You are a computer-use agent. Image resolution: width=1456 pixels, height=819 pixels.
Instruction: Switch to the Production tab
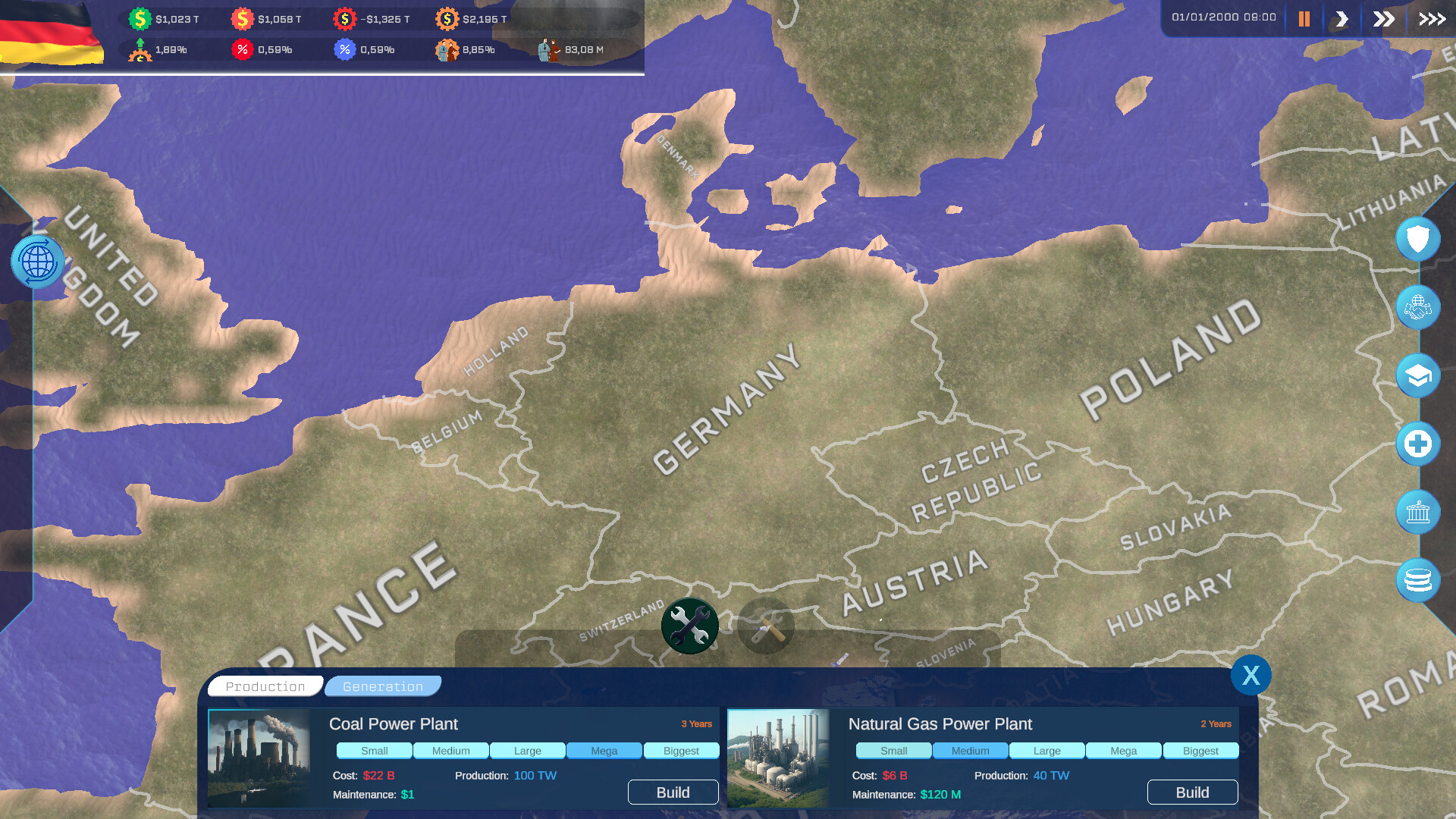[x=265, y=686]
